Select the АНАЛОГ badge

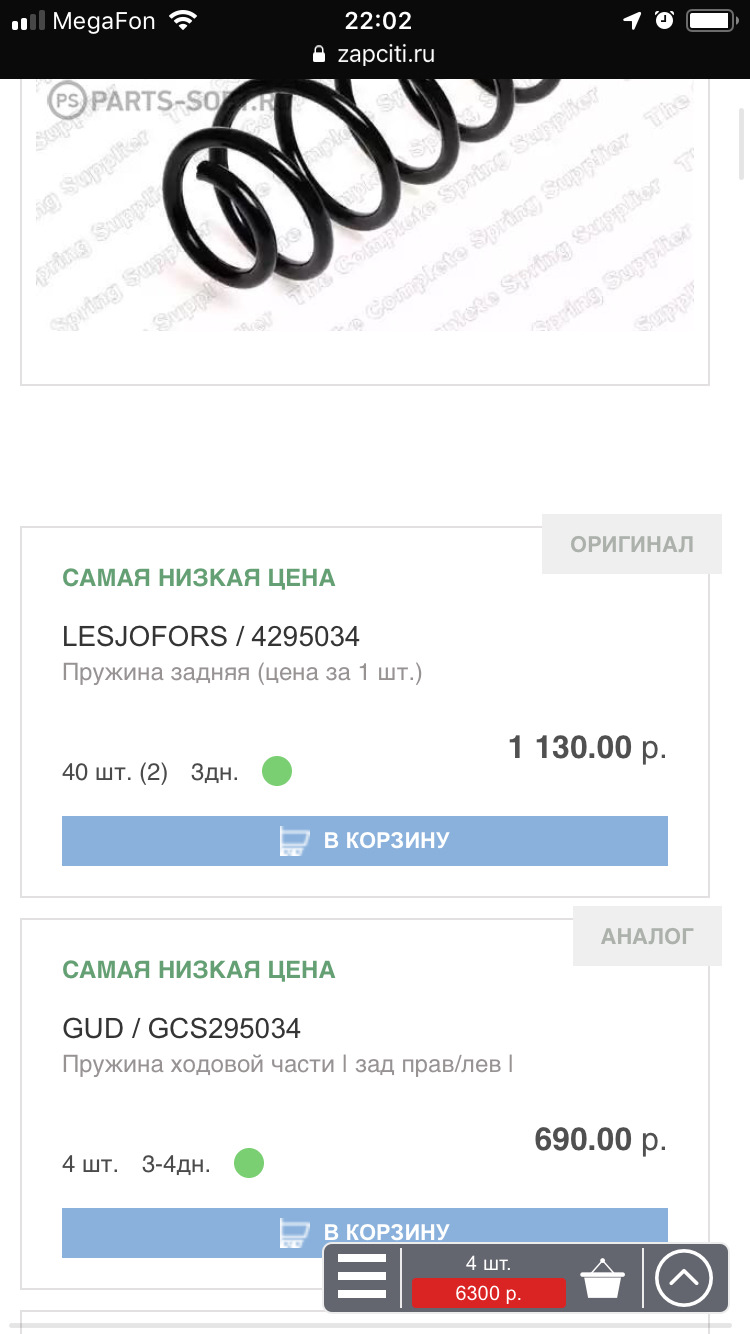(646, 936)
